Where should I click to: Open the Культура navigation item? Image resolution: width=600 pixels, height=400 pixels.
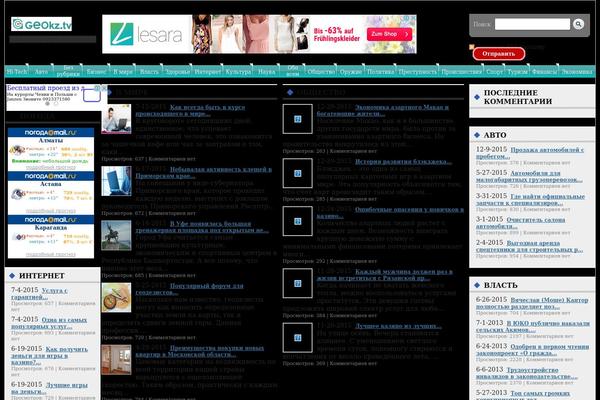click(x=238, y=72)
